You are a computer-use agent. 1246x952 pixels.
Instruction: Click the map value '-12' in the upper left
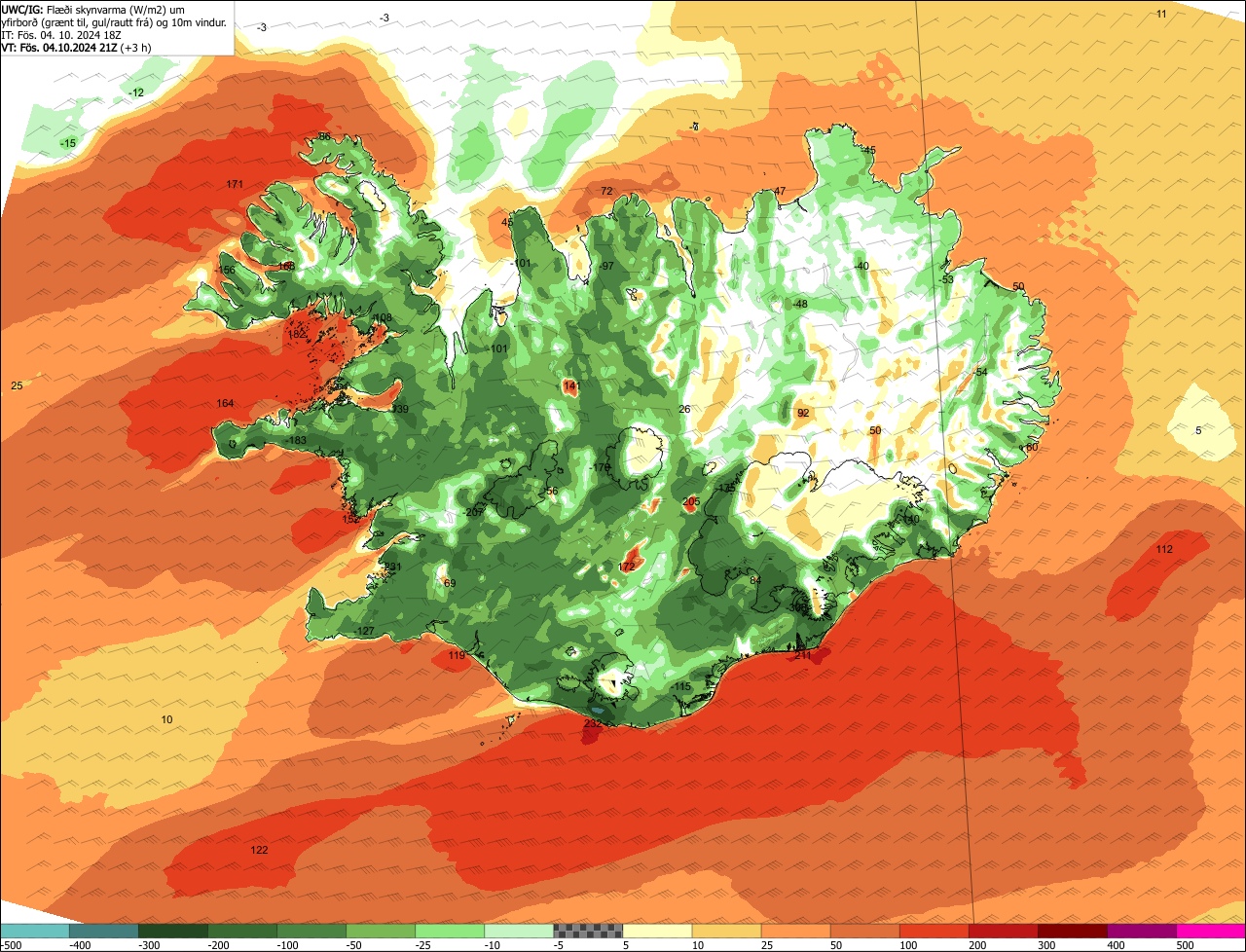pos(136,92)
